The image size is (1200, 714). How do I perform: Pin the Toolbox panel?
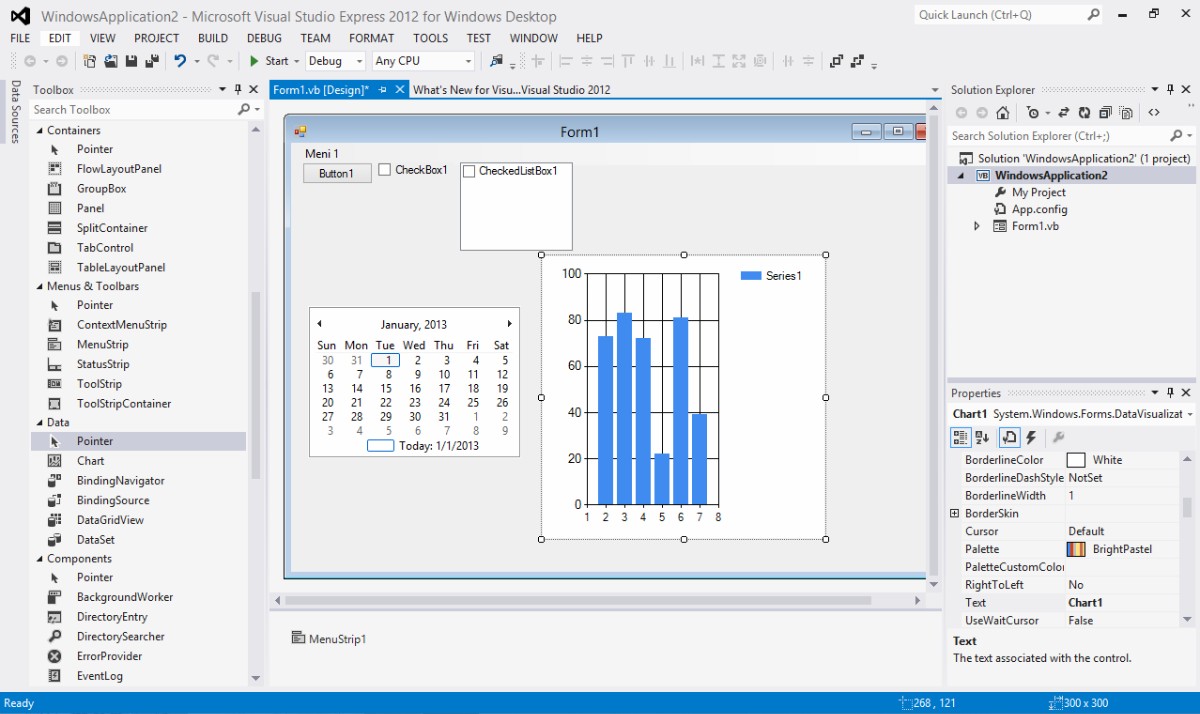pos(238,90)
